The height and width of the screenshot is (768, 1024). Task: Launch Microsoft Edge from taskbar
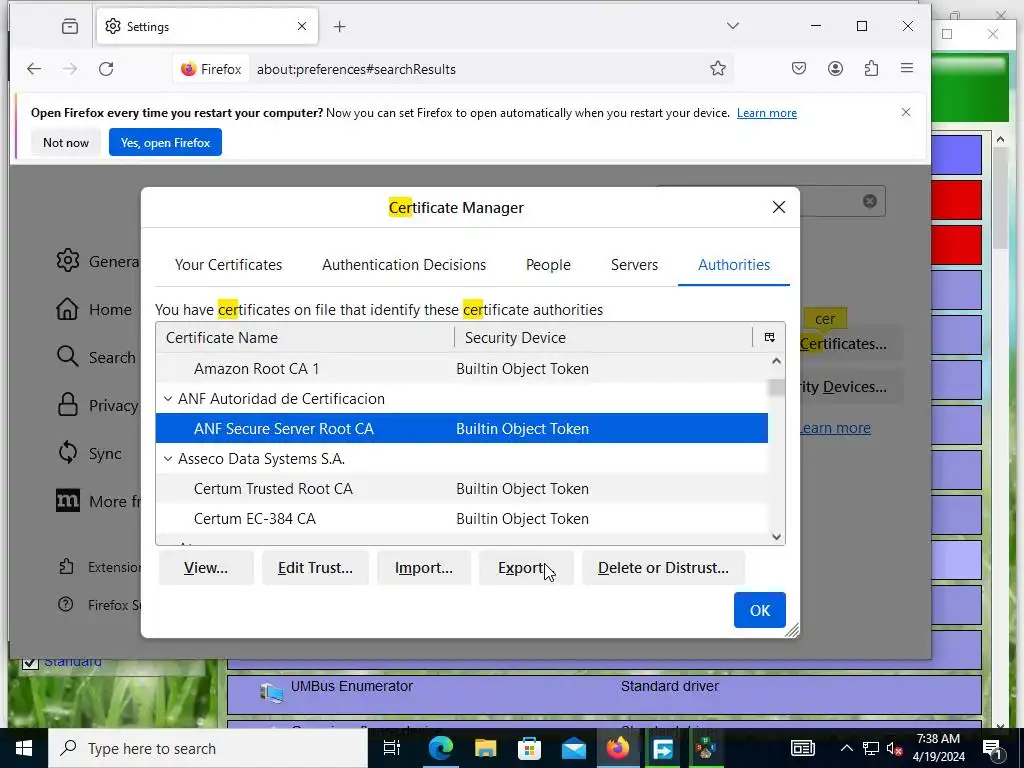pos(441,748)
